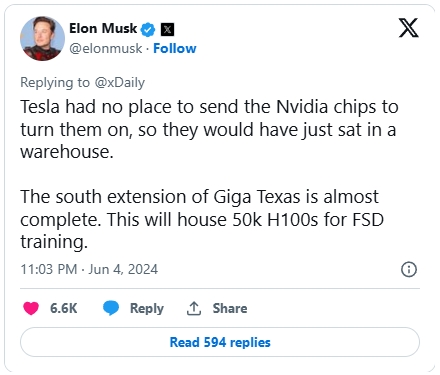
Task: Open the @elonmusk handle link
Action: pos(106,49)
